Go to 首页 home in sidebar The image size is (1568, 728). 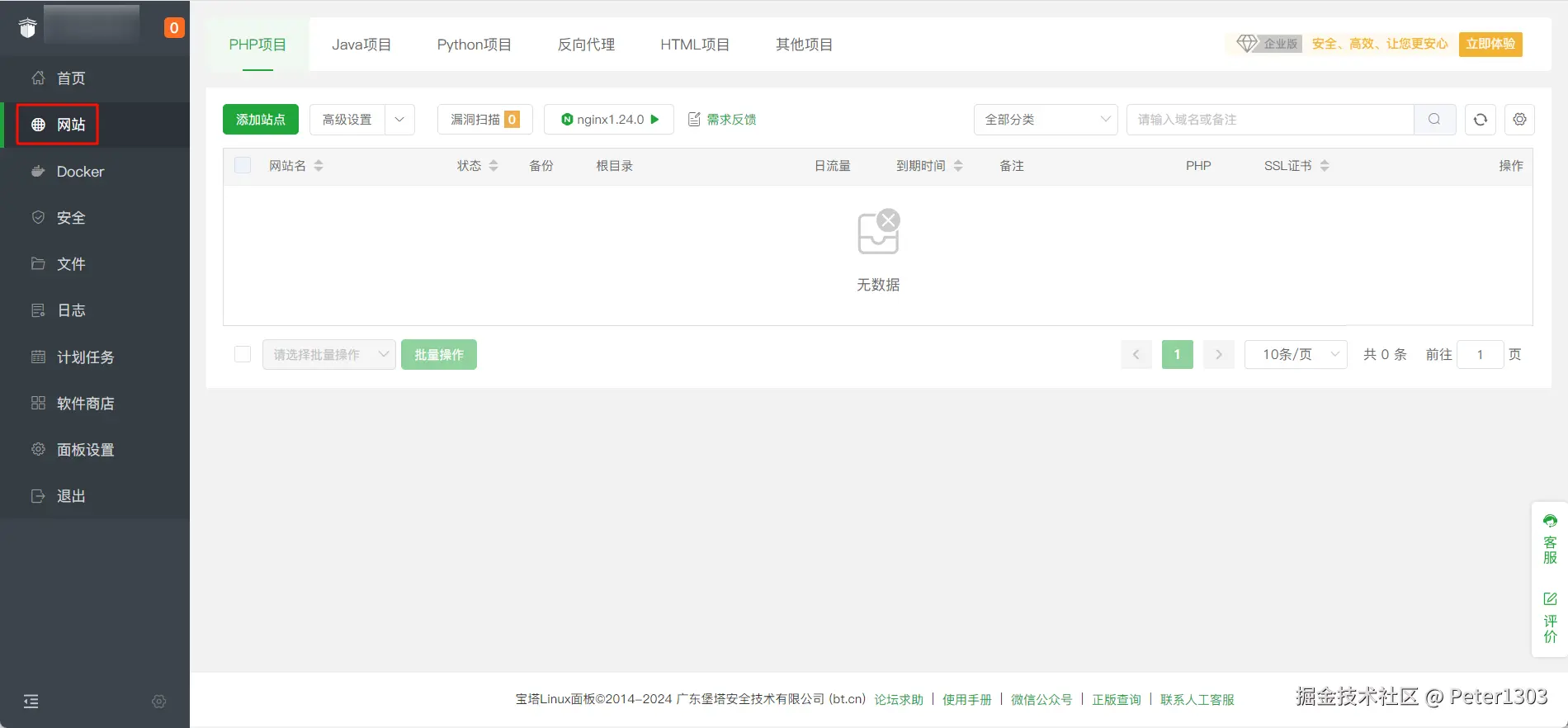[95, 78]
